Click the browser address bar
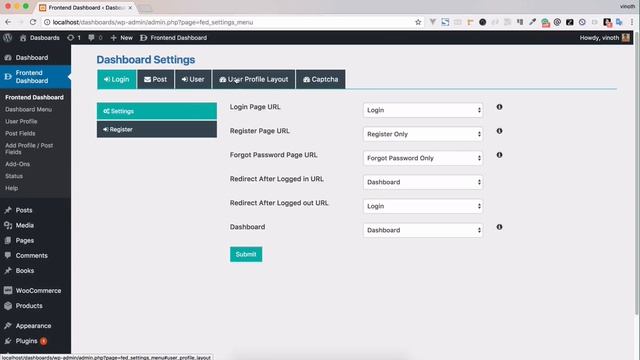This screenshot has height=360, width=640. coord(229,22)
